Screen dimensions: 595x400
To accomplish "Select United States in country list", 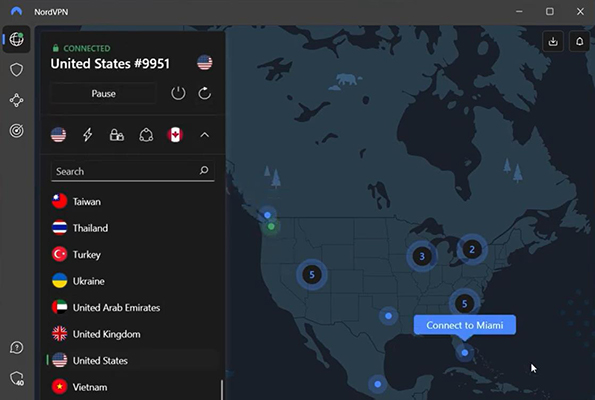I will 132,361.
